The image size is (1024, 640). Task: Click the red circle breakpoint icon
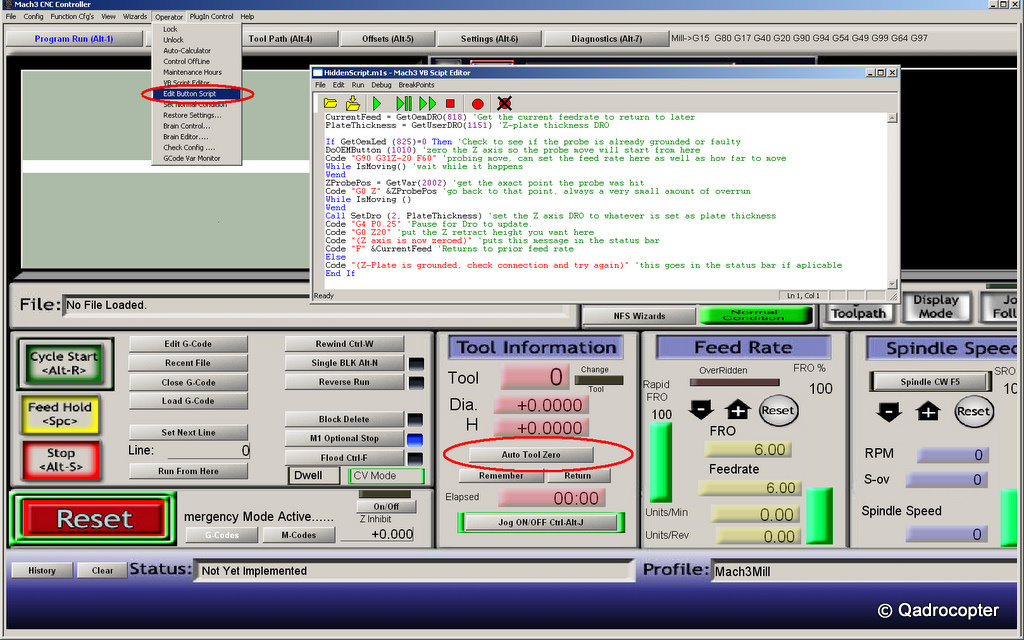point(477,103)
